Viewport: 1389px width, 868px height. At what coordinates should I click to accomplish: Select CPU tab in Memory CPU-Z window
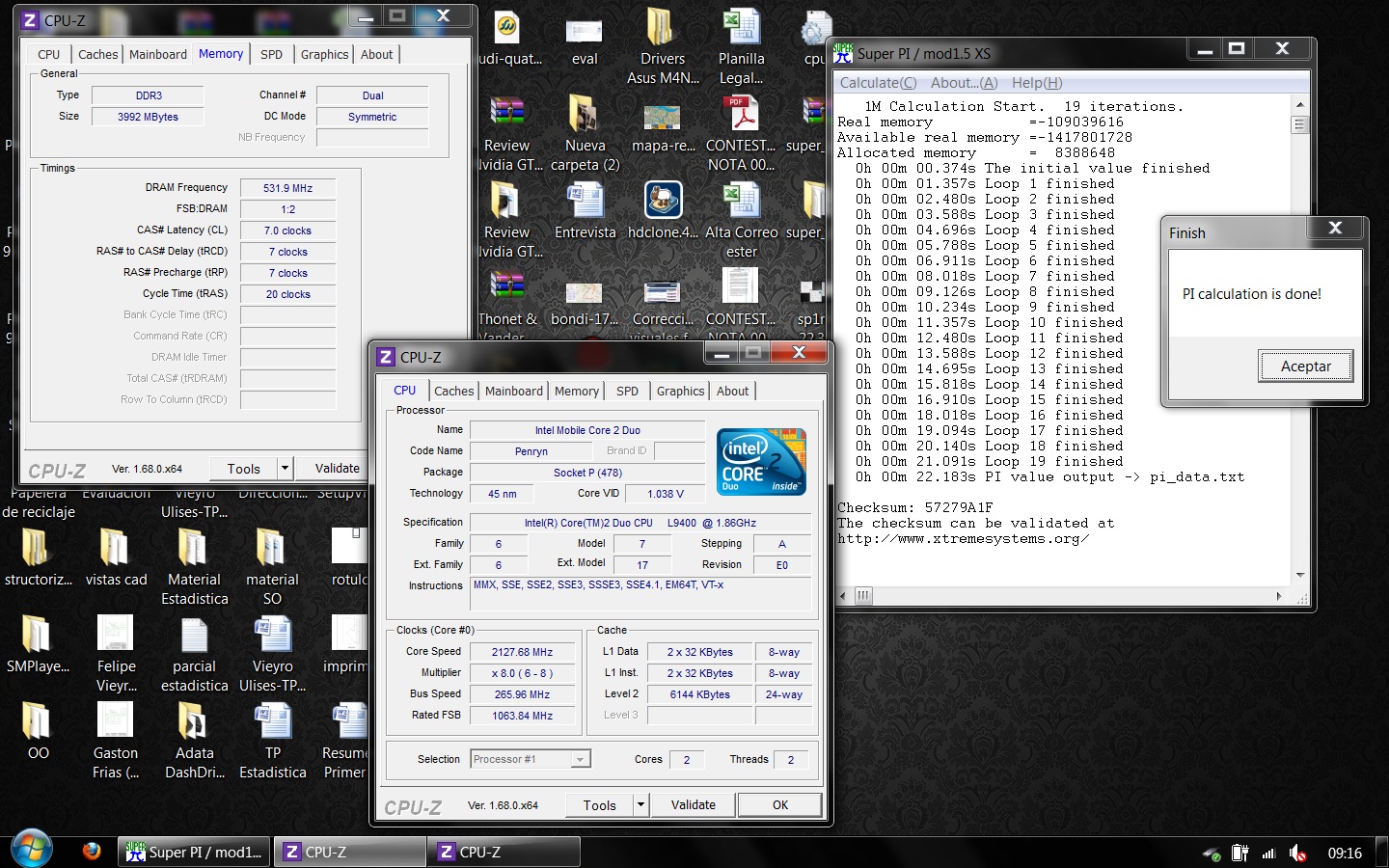(x=49, y=54)
